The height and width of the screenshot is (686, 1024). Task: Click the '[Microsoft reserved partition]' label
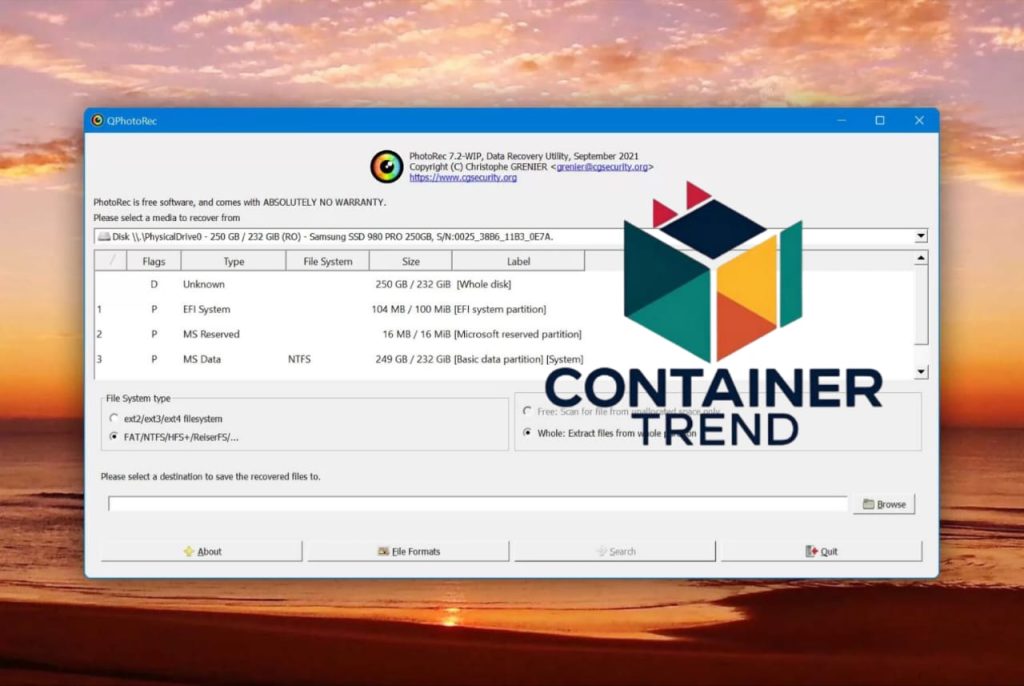coord(517,334)
